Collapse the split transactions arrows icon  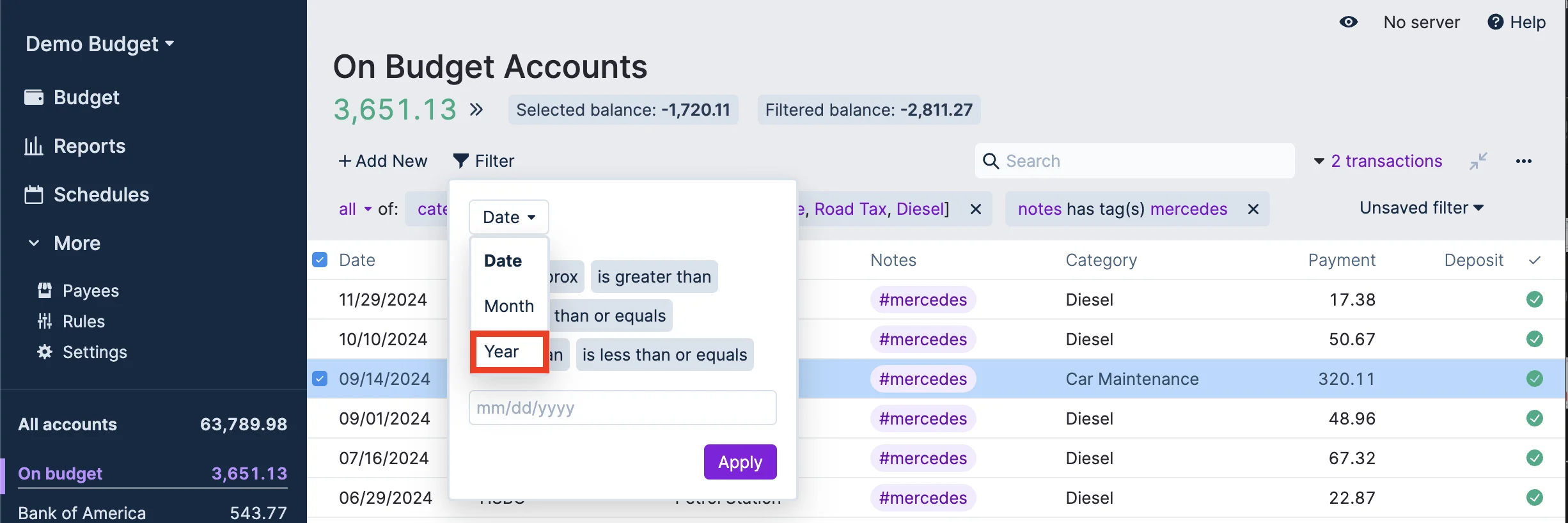(1478, 161)
